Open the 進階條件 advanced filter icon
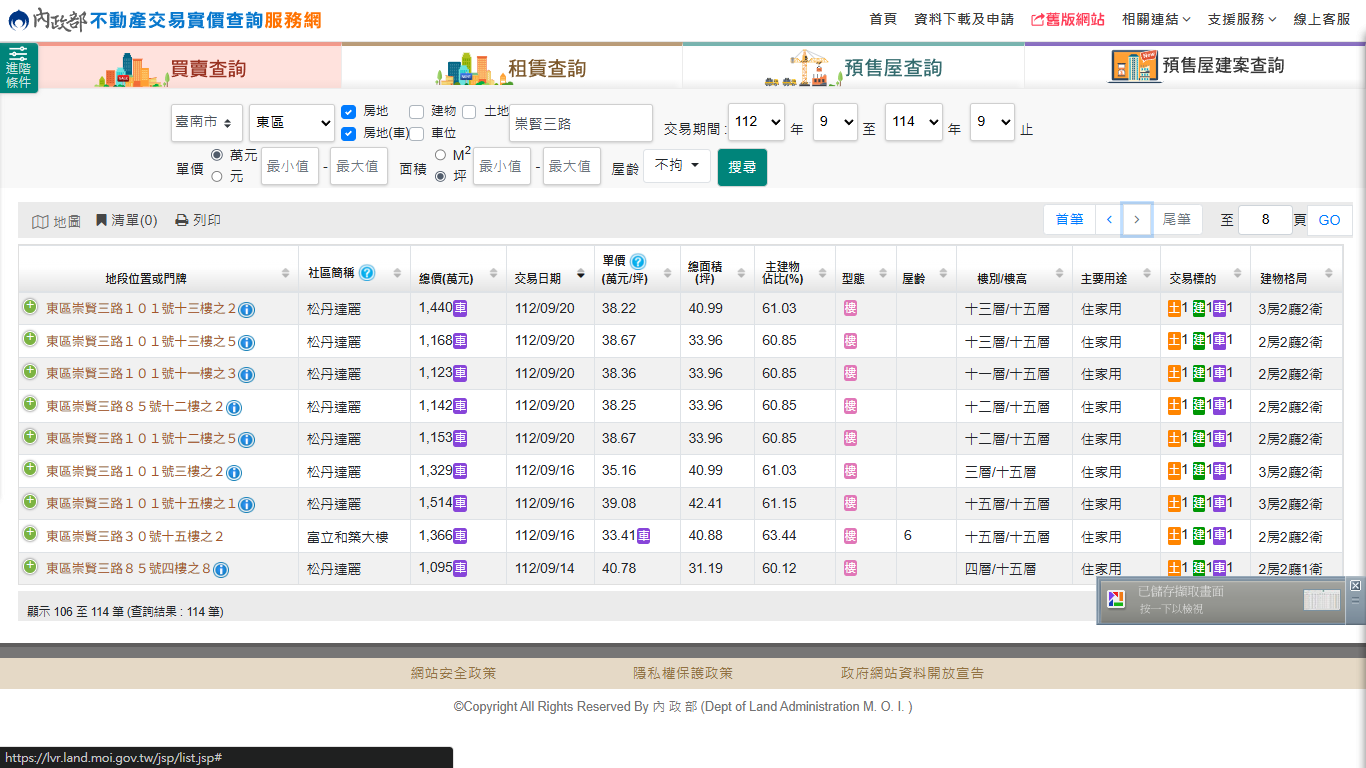This screenshot has width=1366, height=768. click(19, 67)
